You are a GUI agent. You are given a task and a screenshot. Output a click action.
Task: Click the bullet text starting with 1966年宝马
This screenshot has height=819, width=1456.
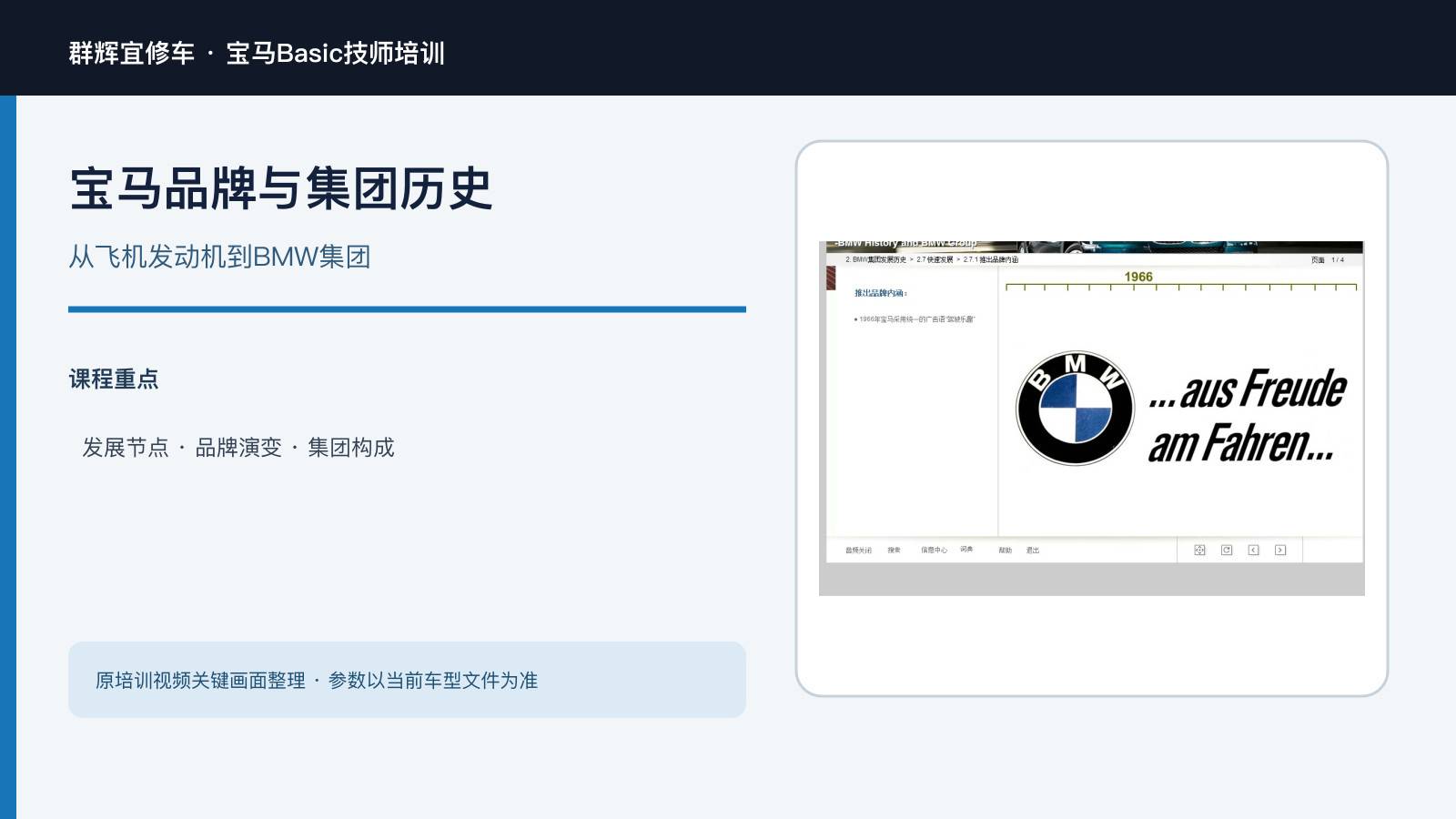[915, 319]
